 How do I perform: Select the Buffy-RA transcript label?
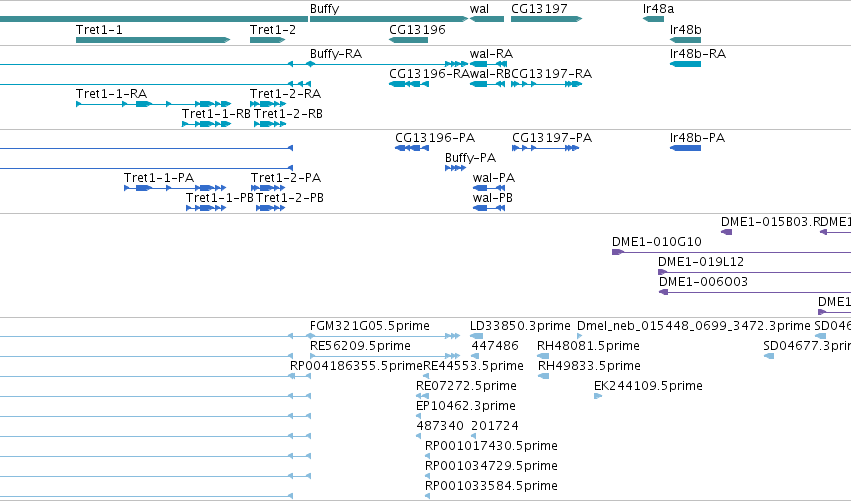click(336, 54)
